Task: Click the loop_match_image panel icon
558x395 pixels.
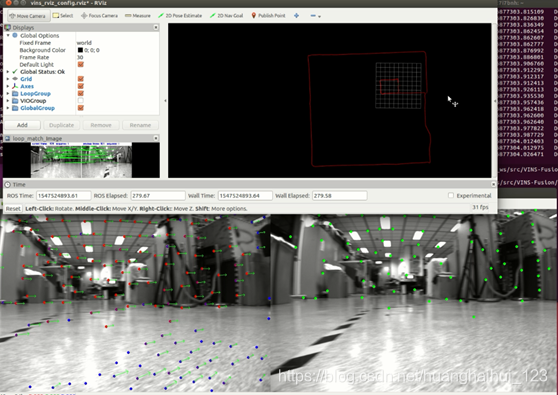Action: click(7, 138)
